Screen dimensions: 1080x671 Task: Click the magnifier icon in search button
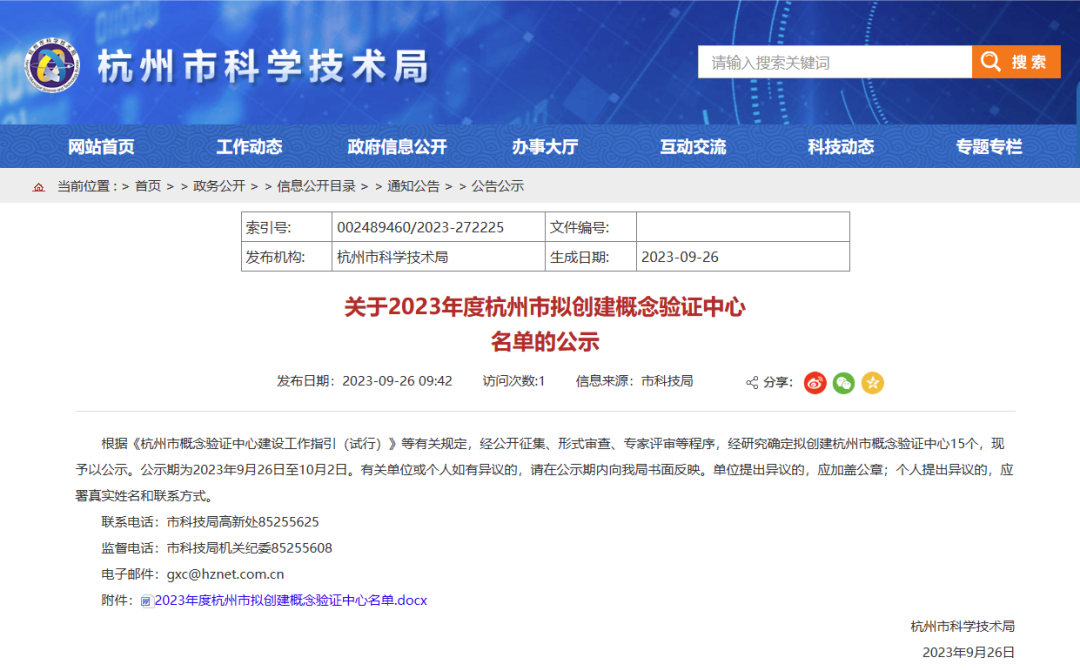tap(990, 62)
